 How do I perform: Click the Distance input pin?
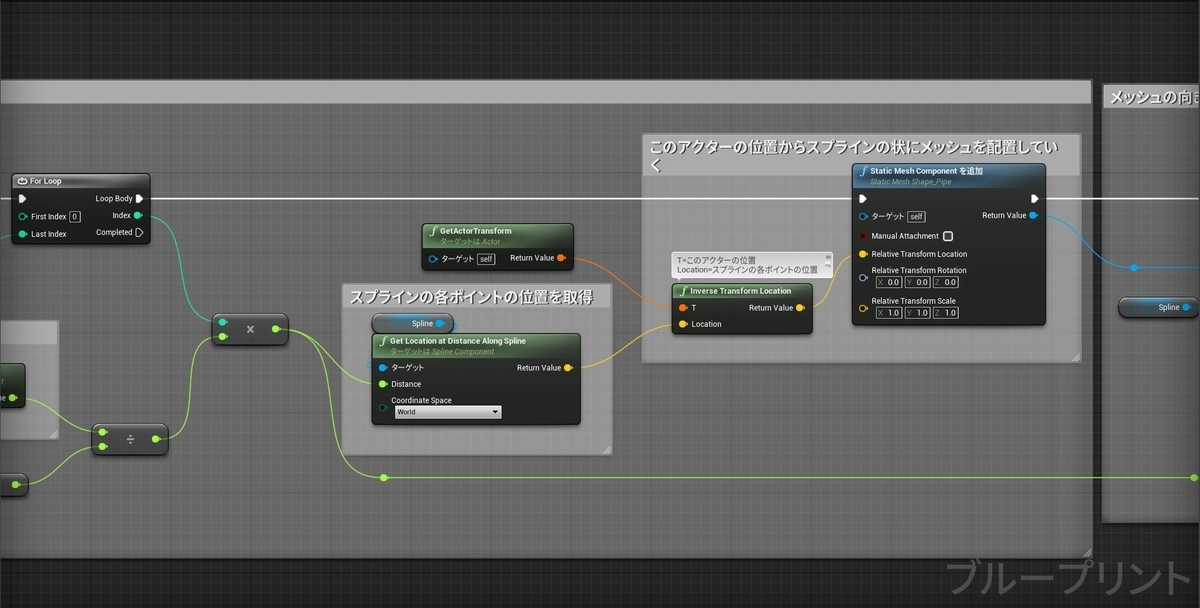point(383,384)
